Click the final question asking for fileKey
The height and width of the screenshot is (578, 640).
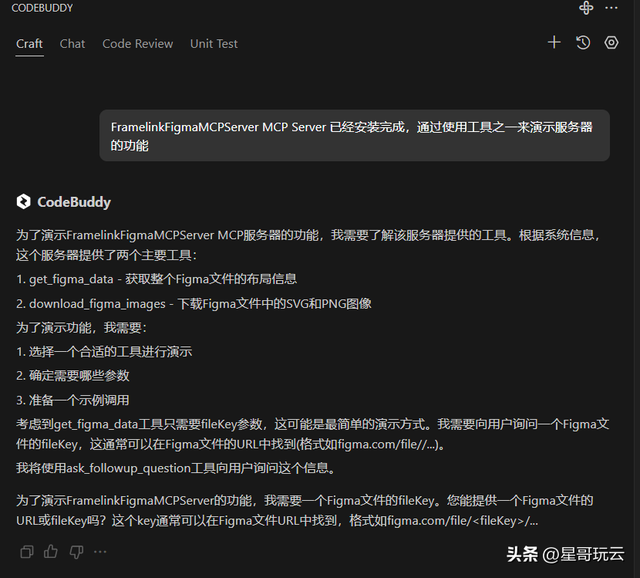pos(304,511)
